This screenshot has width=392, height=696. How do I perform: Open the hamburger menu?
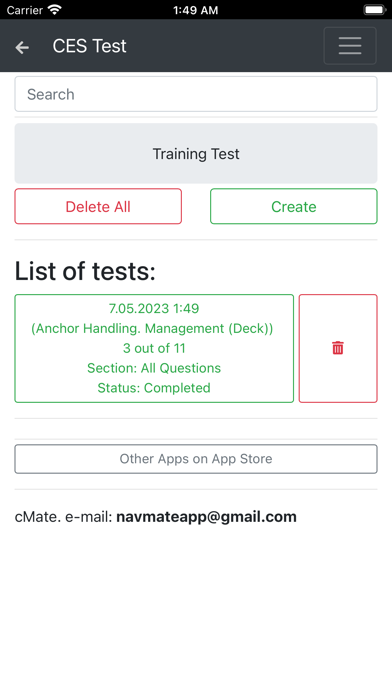(x=350, y=46)
